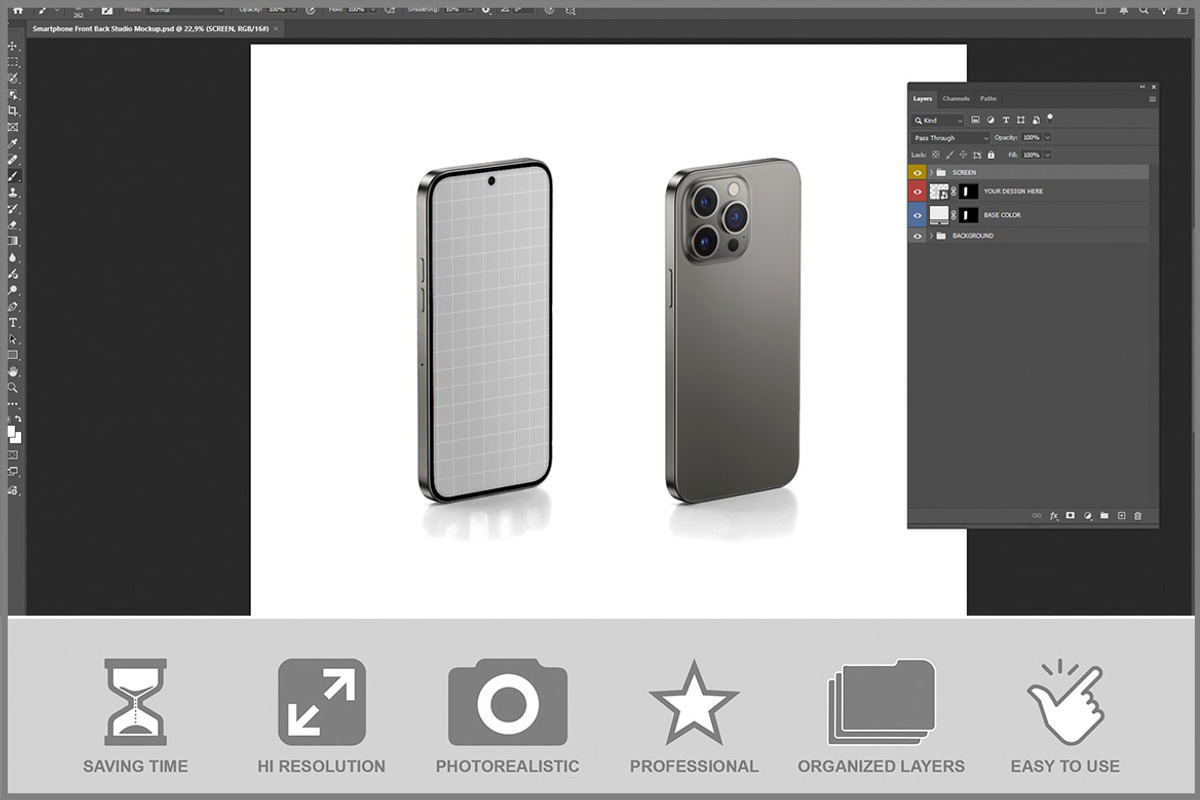This screenshot has height=800, width=1200.
Task: Click the layer Opacity value field
Action: click(x=1031, y=138)
